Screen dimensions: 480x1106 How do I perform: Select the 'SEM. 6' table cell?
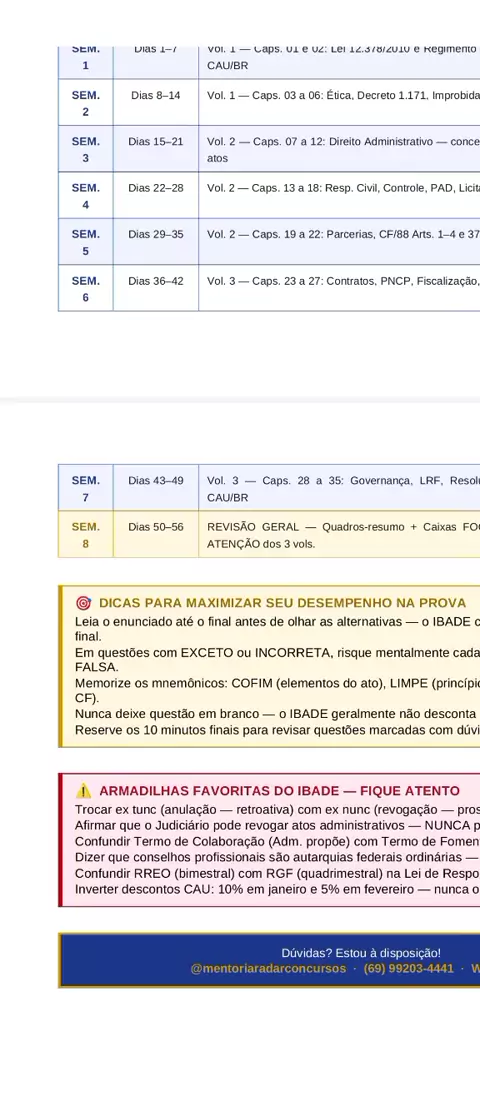pyautogui.click(x=85, y=288)
